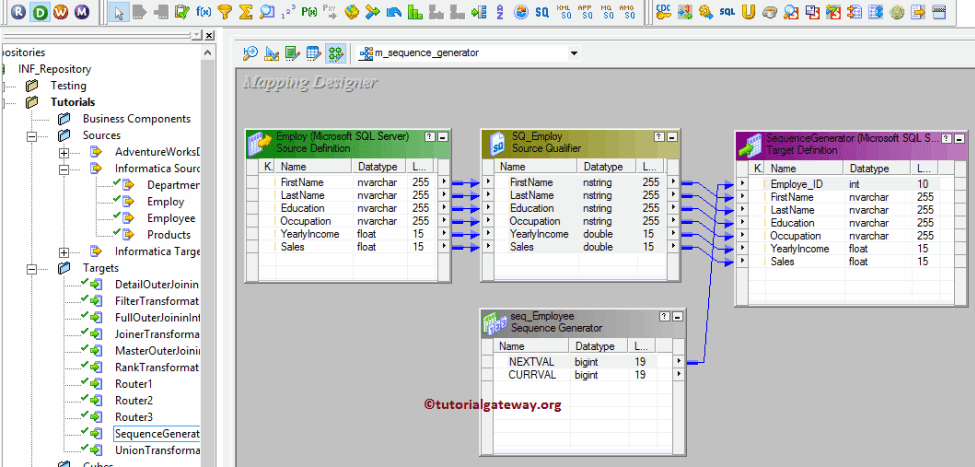Select the Tutorials folder
Viewport: 975px width, 467px height.
[73, 102]
